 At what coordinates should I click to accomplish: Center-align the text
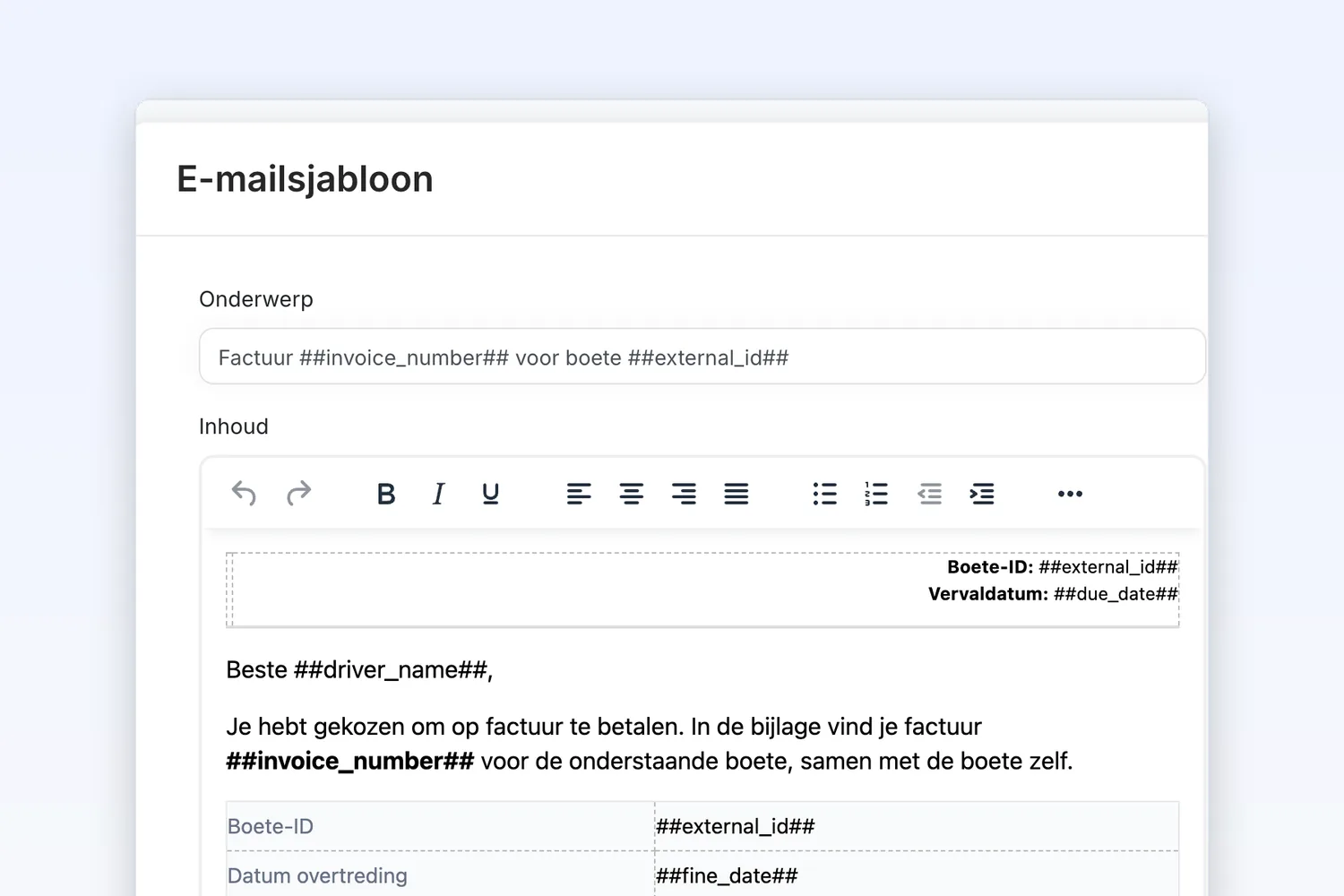(x=632, y=494)
